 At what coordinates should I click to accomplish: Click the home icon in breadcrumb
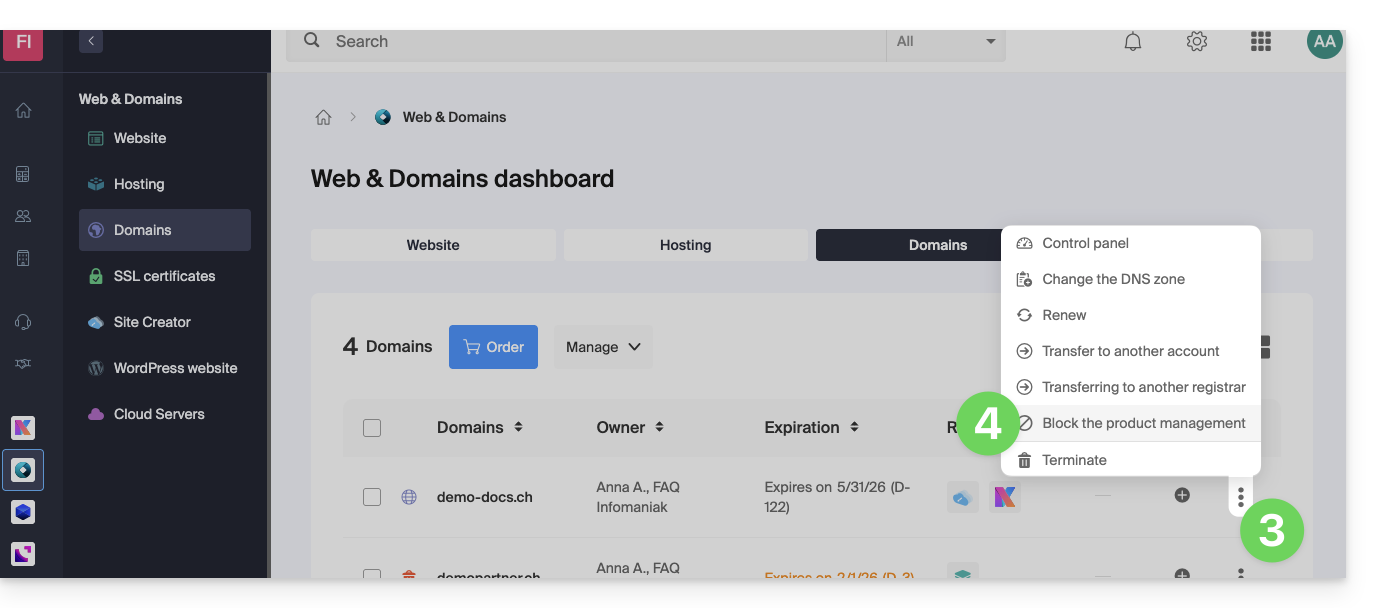coord(323,117)
